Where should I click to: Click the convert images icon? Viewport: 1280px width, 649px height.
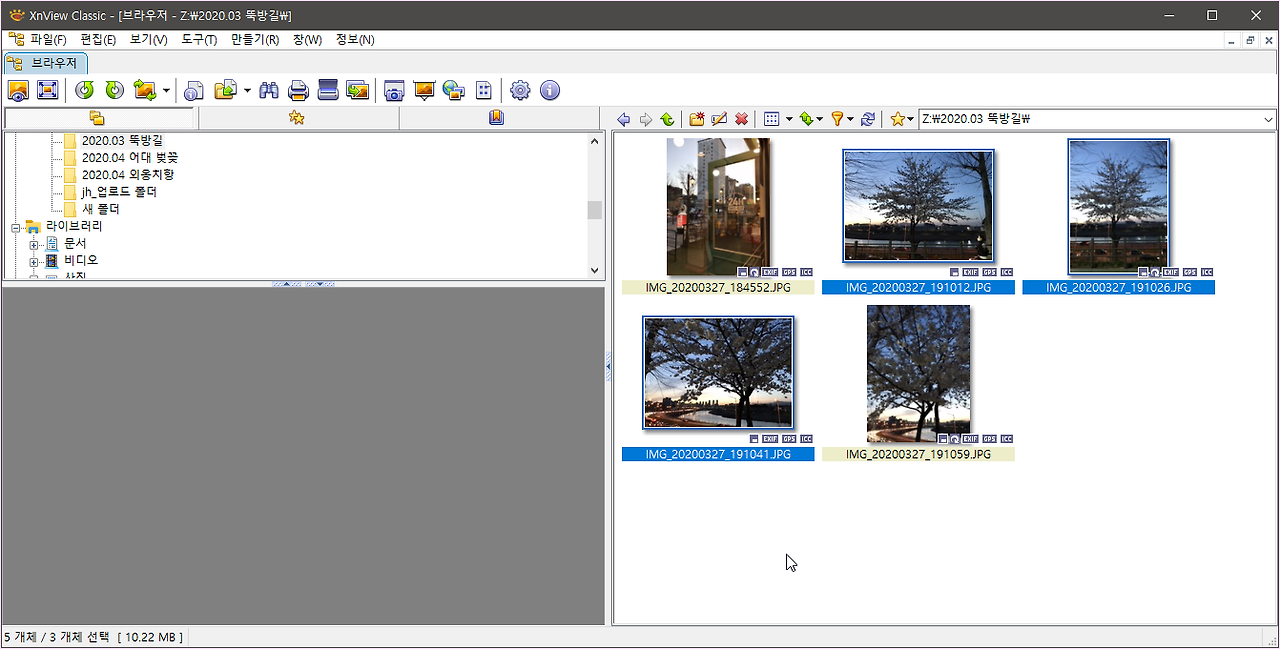pos(357,90)
